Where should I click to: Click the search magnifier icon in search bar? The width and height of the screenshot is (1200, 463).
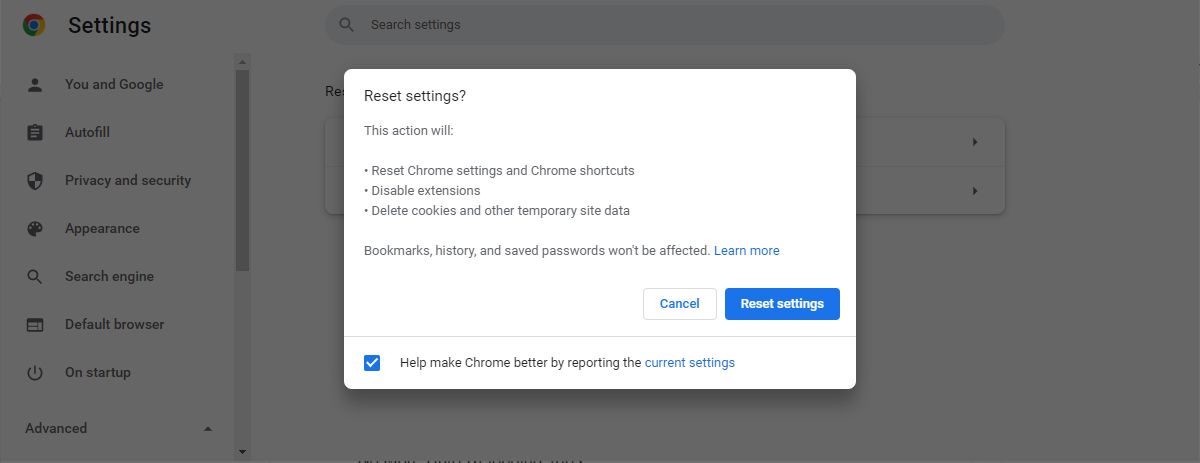(x=347, y=25)
